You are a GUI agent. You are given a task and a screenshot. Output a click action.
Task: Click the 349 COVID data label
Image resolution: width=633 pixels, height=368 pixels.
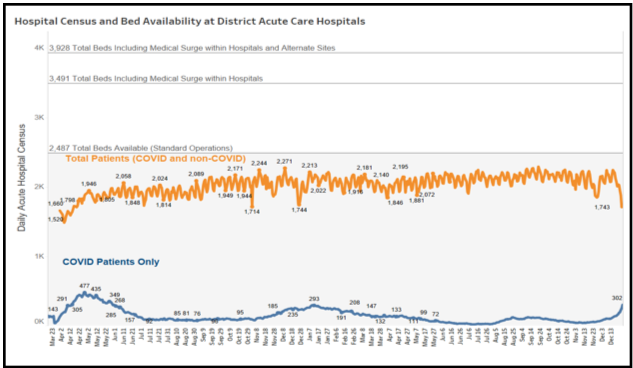(x=115, y=295)
